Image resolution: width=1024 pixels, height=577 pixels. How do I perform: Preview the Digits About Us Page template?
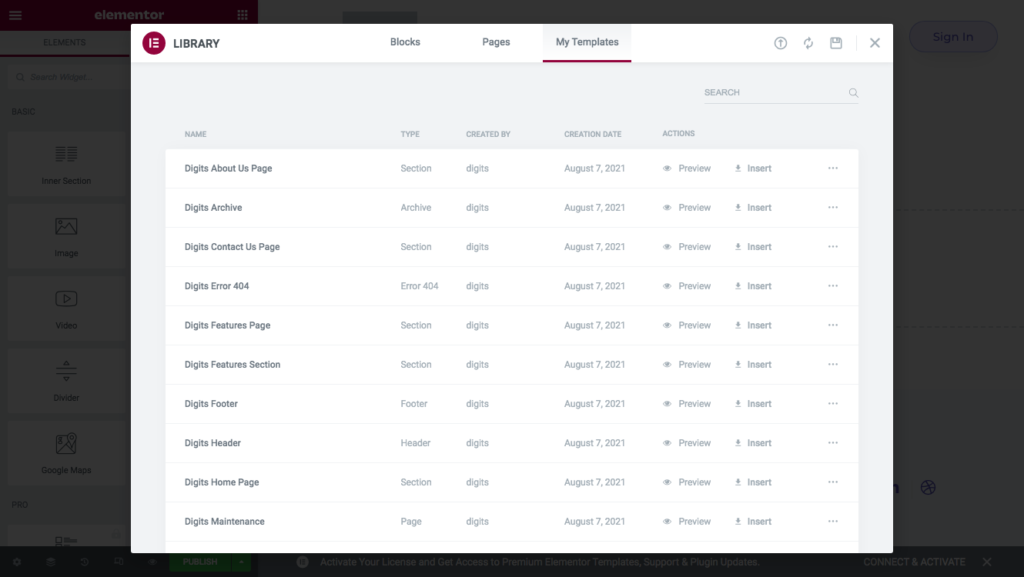click(x=686, y=168)
